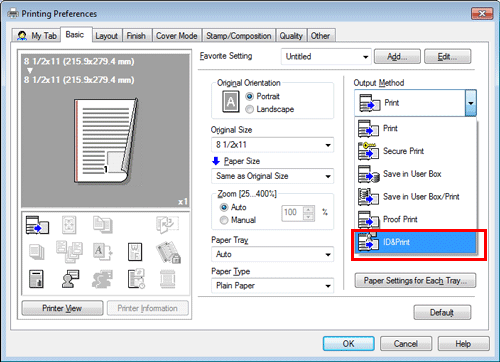Viewport: 500px width, 362px height.
Task: Switch to the Layout tab
Action: pyautogui.click(x=107, y=36)
